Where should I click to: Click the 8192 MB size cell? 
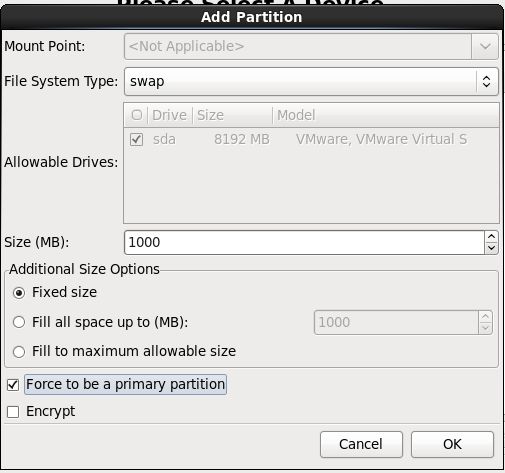[242, 139]
